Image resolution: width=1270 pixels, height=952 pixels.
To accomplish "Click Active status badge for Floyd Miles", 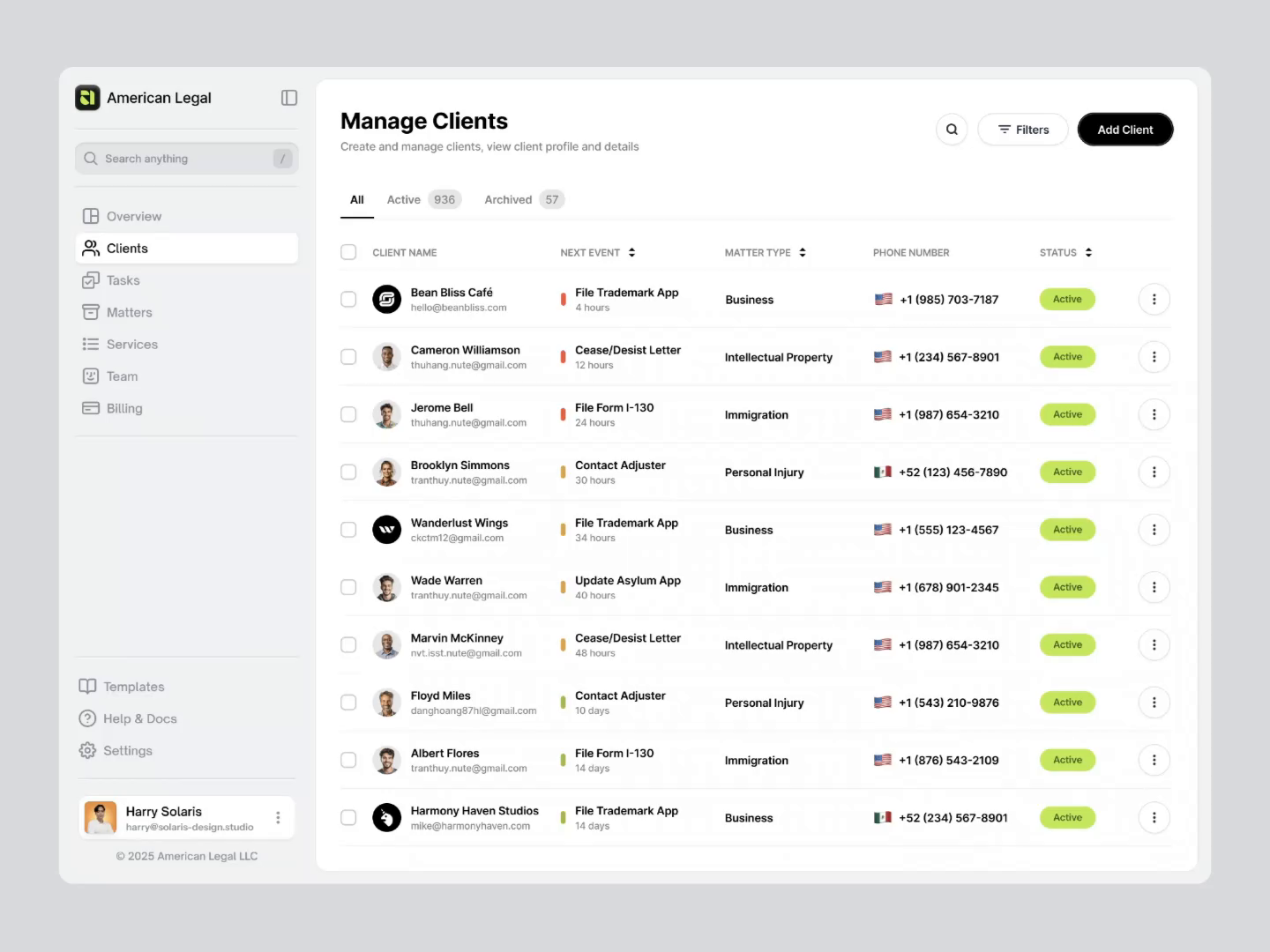I will (x=1067, y=703).
